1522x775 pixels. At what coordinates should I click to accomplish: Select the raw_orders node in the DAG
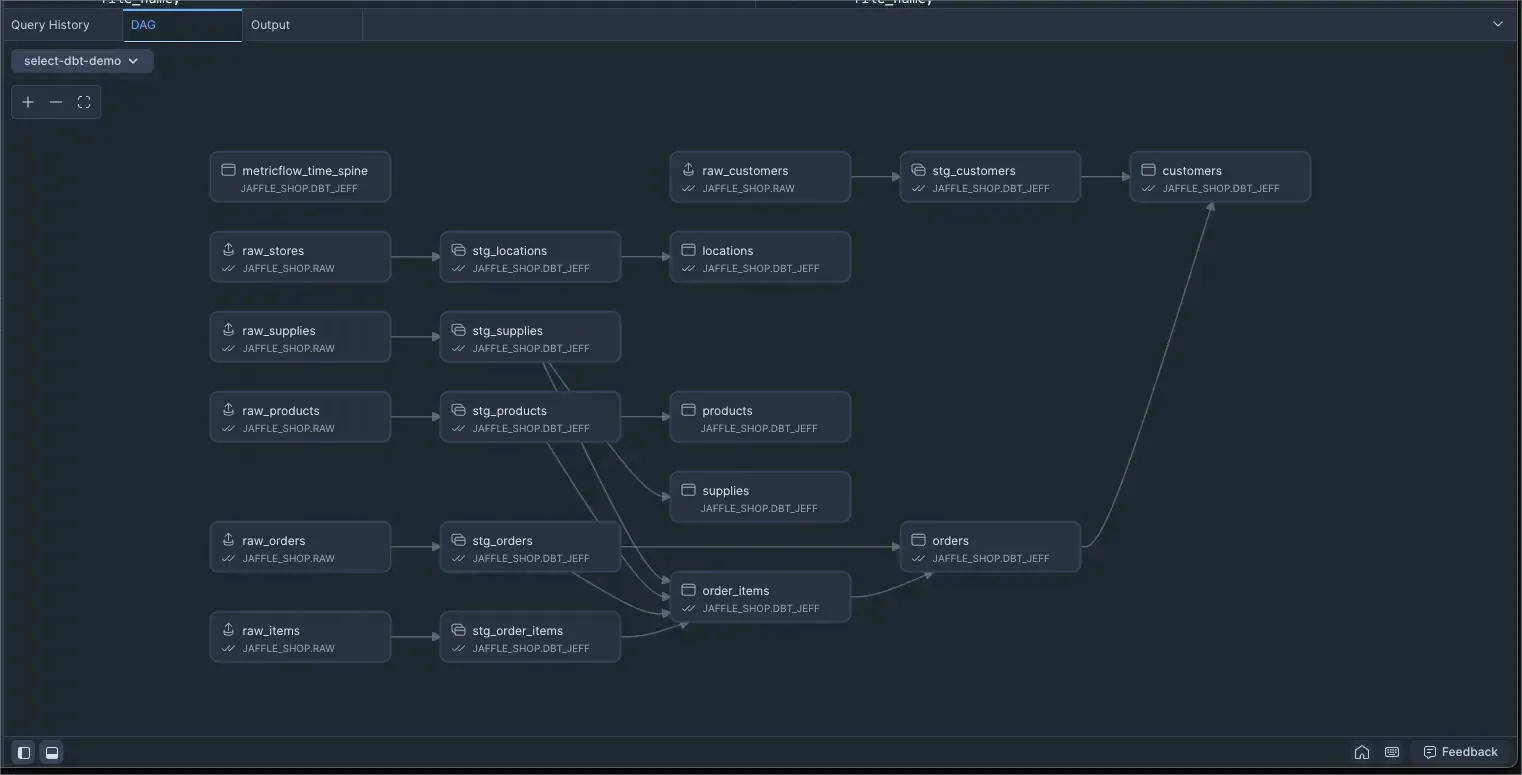point(299,546)
